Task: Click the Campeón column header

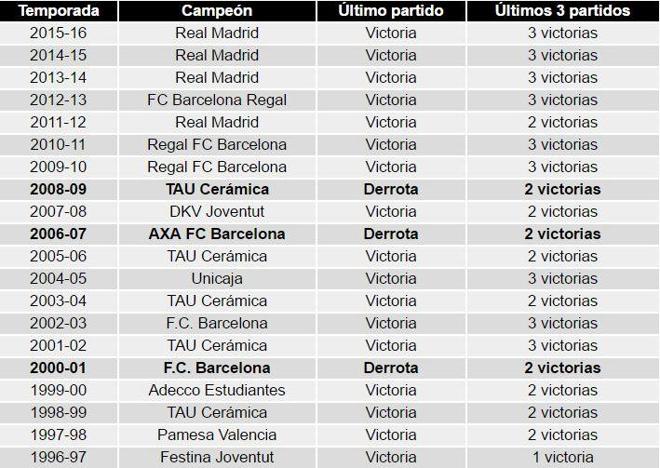Action: point(216,10)
